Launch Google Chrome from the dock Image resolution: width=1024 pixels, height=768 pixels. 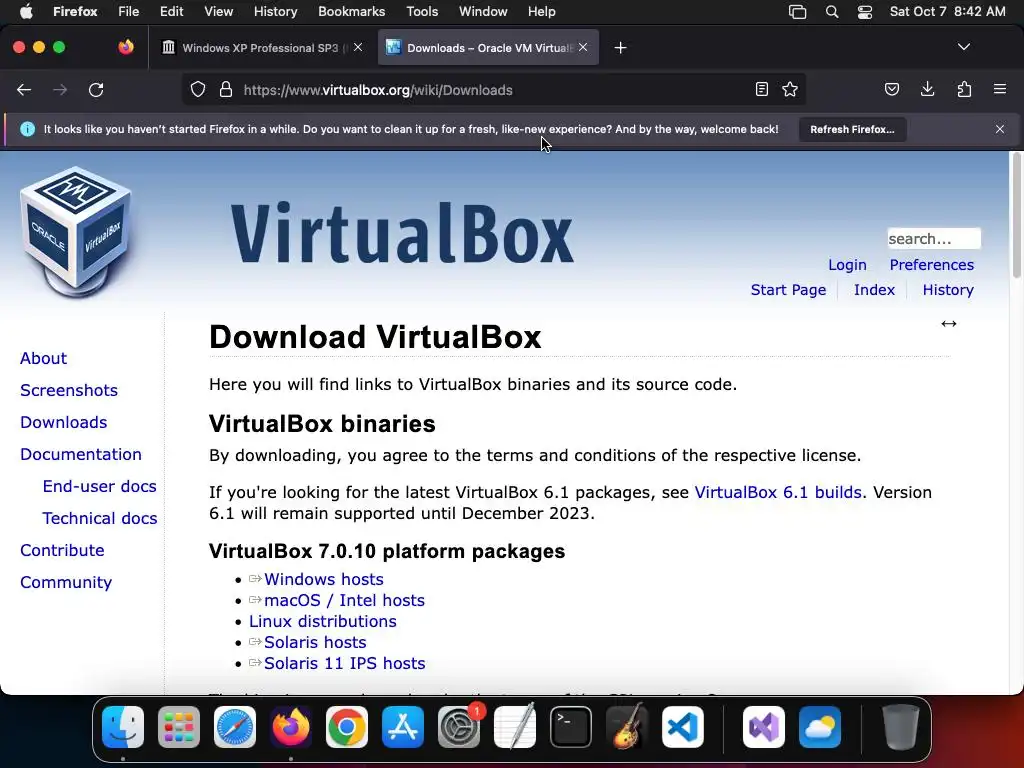tap(347, 727)
